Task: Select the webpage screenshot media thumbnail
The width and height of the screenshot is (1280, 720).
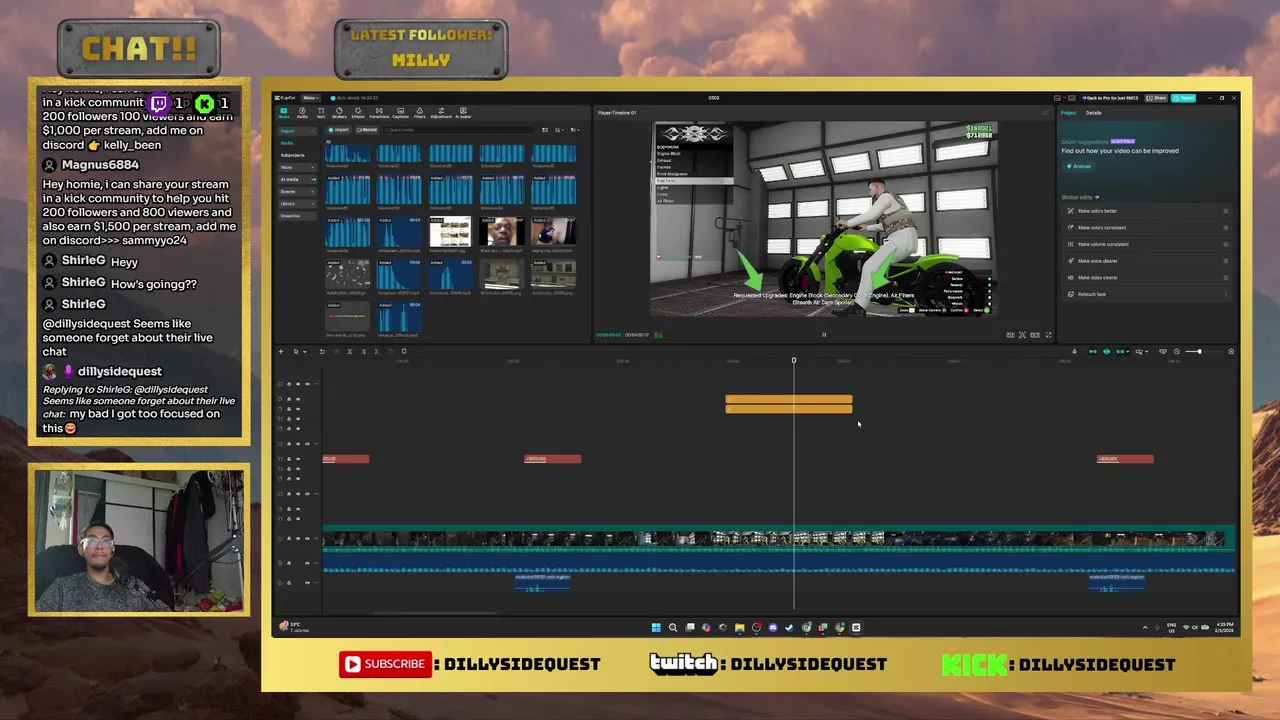Action: coord(450,232)
